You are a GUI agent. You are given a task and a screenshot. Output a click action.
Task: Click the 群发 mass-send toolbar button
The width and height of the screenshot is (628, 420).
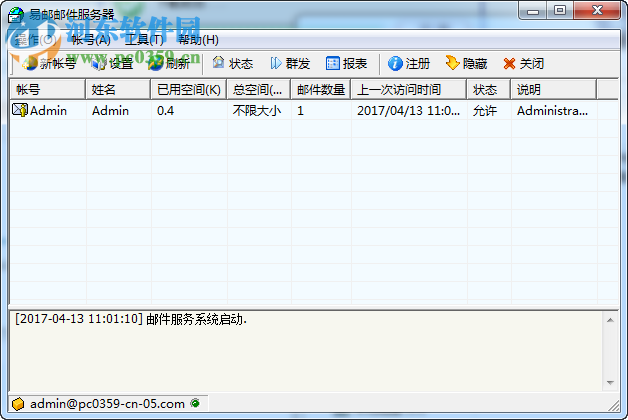click(290, 63)
